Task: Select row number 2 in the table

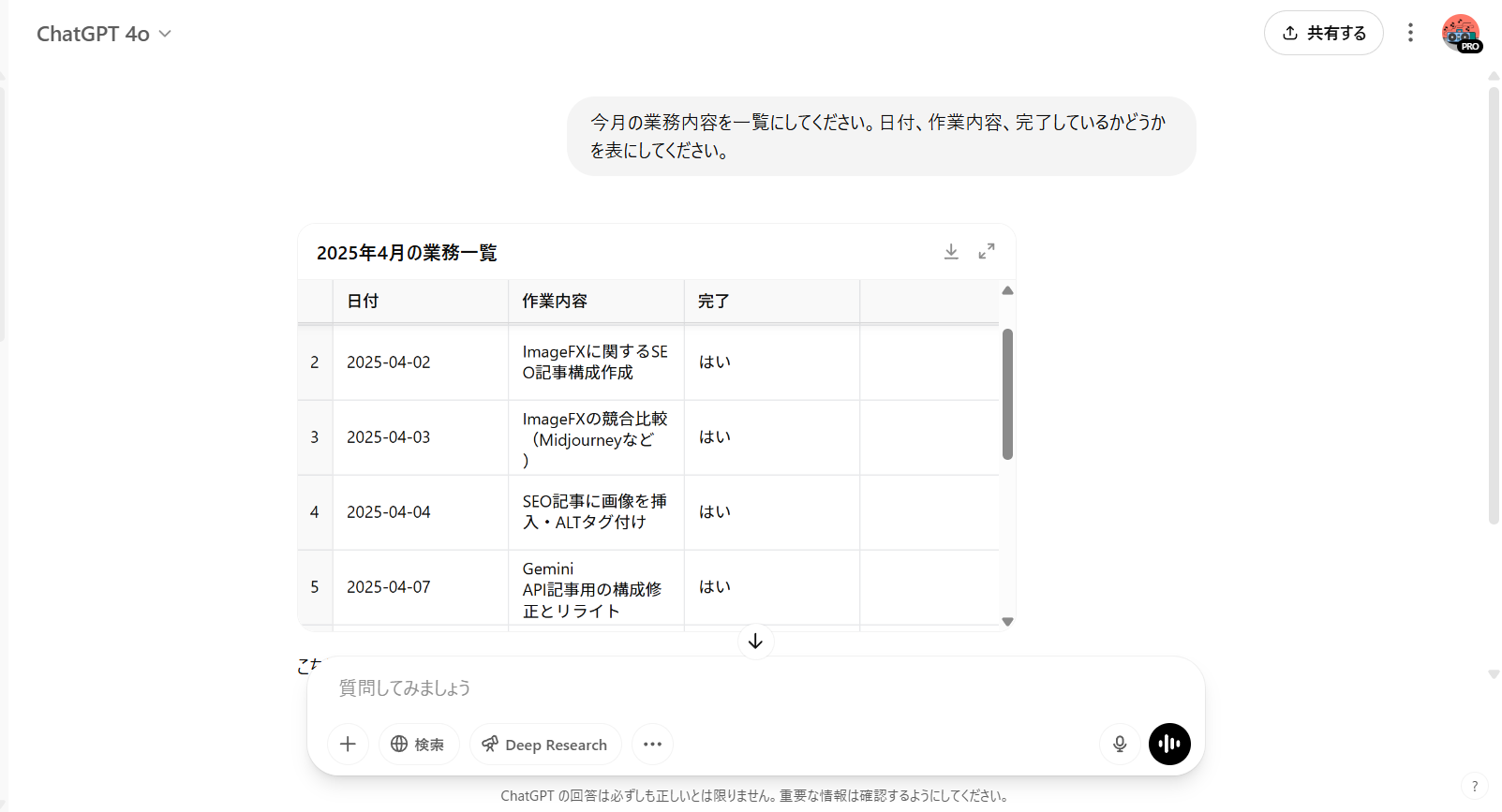Action: coord(315,362)
